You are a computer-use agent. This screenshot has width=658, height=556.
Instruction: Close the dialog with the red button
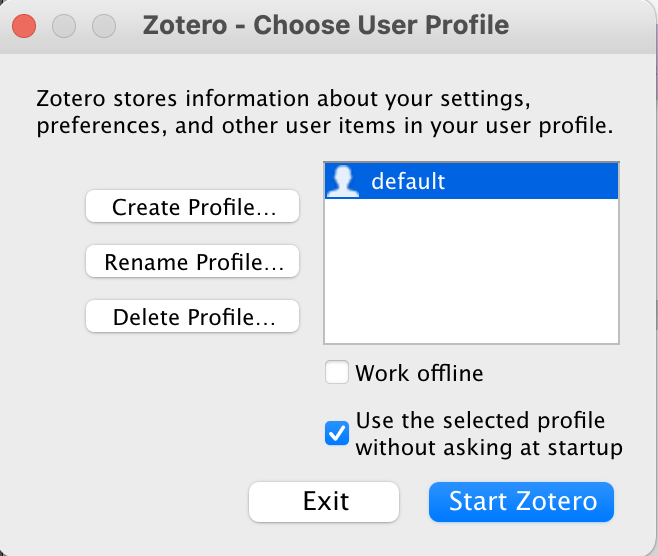[x=24, y=25]
